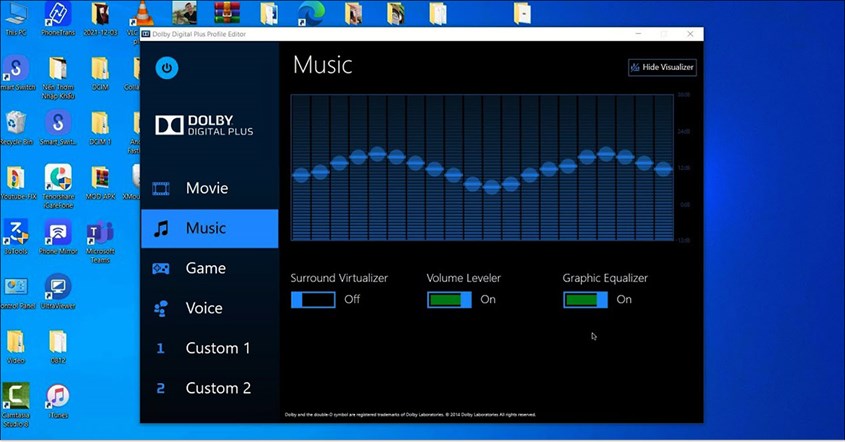Turn off the Volume Leveler switch

(x=449, y=300)
